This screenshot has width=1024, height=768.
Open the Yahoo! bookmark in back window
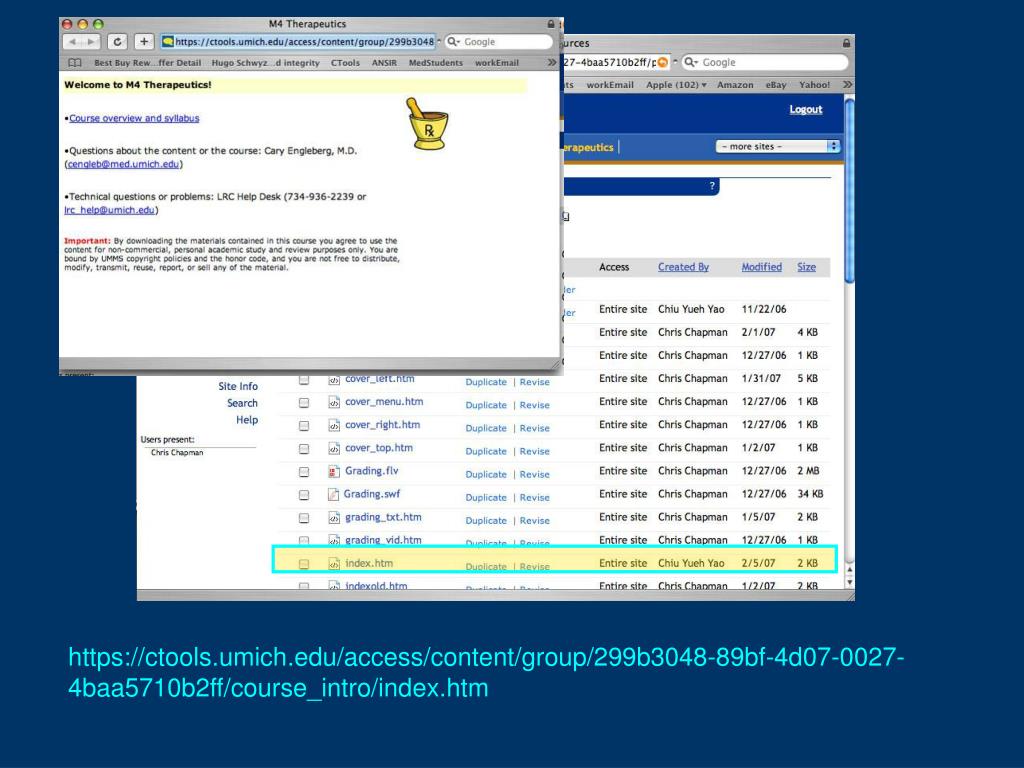tap(814, 85)
